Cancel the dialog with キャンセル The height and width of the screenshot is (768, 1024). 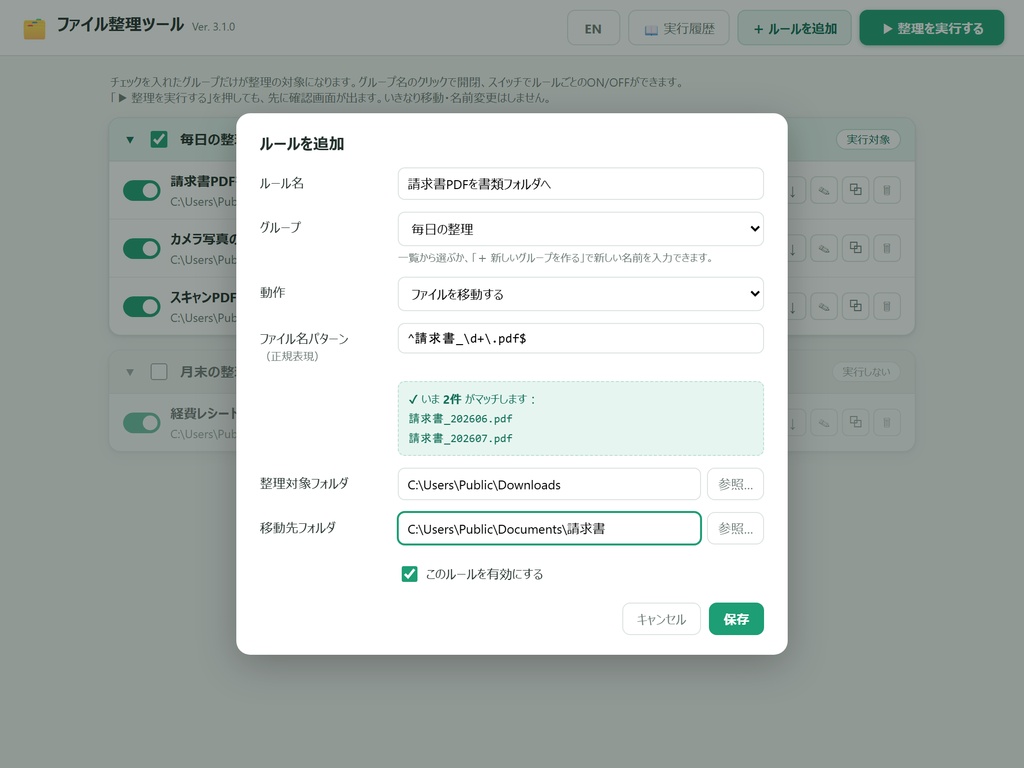[x=662, y=619]
